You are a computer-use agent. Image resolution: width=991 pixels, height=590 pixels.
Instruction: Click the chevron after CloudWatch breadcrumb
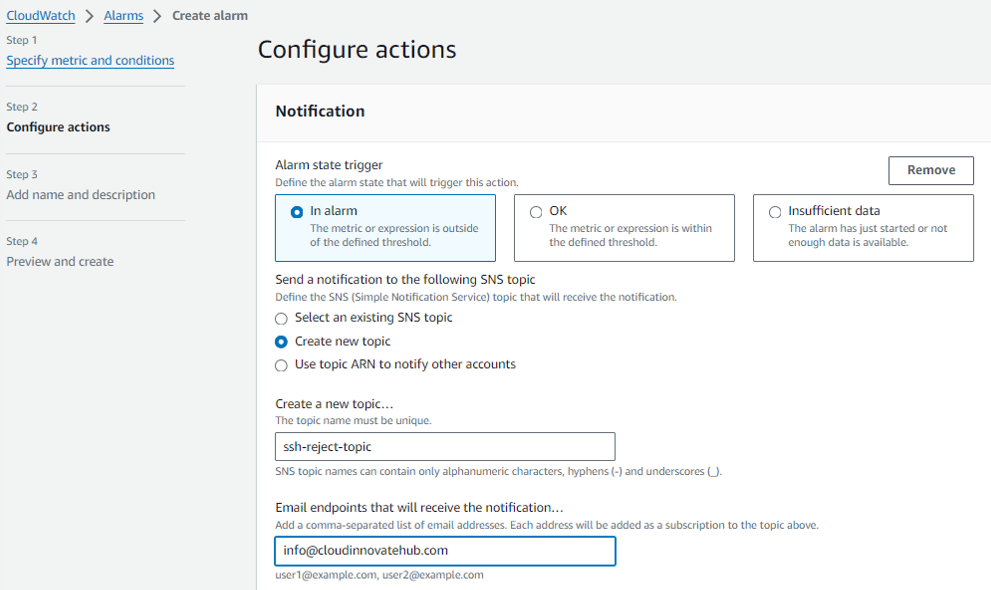pos(89,16)
